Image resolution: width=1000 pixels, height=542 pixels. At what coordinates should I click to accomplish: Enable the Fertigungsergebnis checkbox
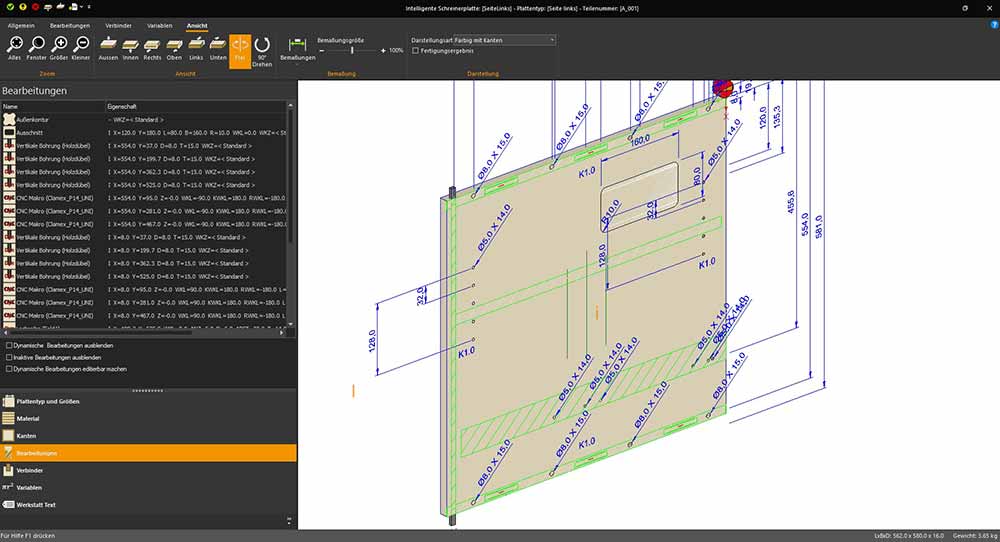416,51
